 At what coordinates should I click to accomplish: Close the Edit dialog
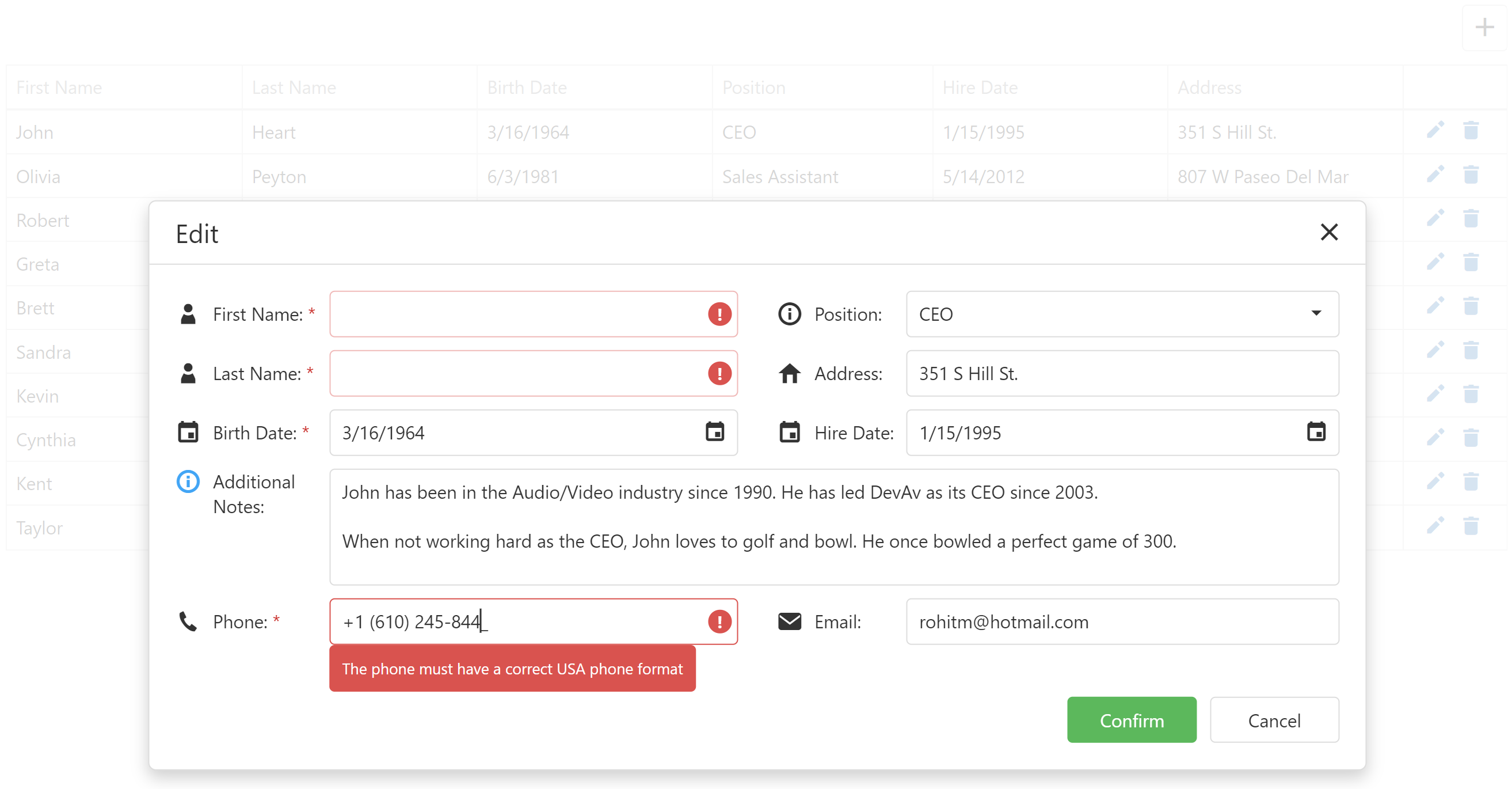click(1329, 233)
